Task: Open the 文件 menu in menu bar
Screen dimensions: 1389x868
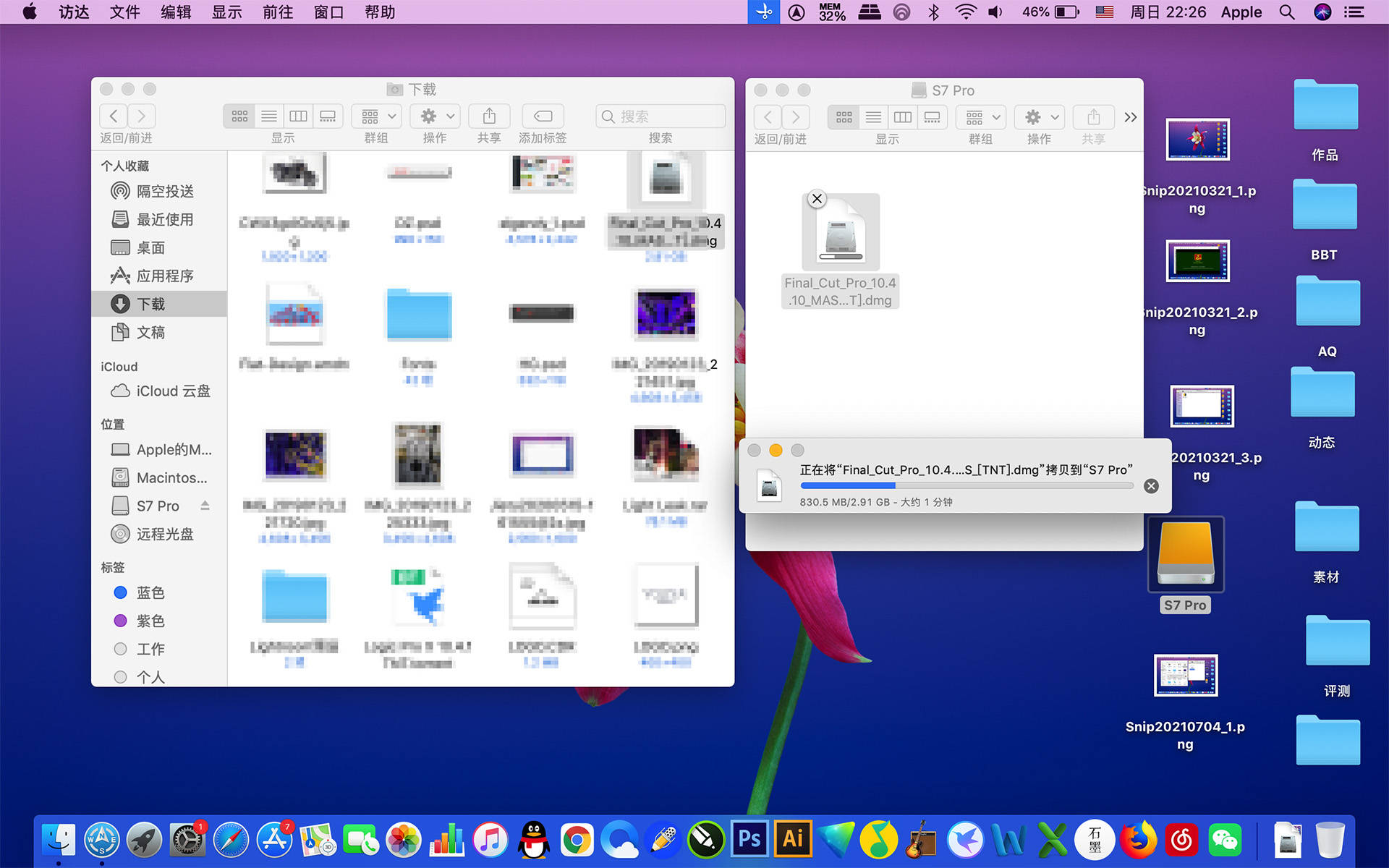Action: point(124,12)
